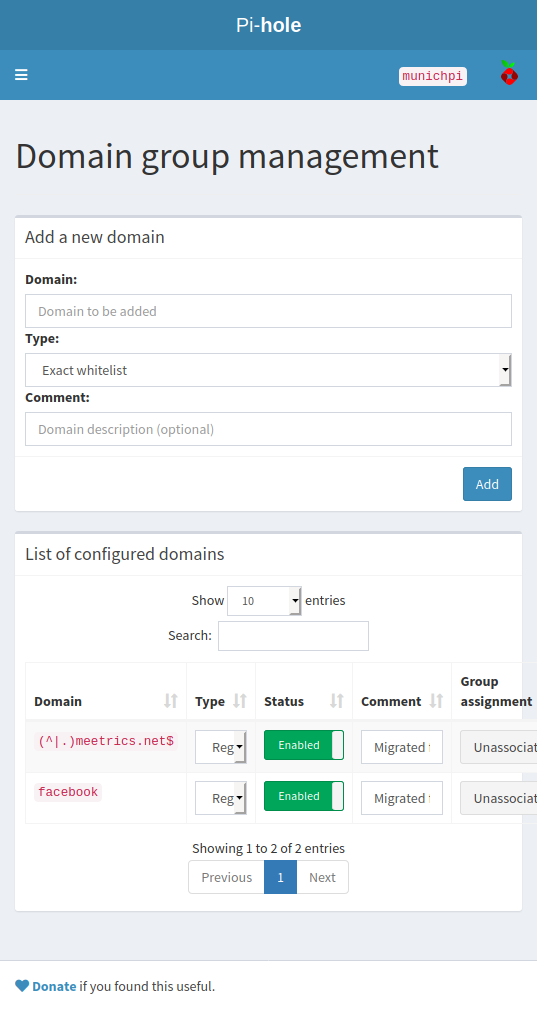Toggle Enabled status for meetrics.net regex
The height and width of the screenshot is (1011, 537).
click(304, 745)
